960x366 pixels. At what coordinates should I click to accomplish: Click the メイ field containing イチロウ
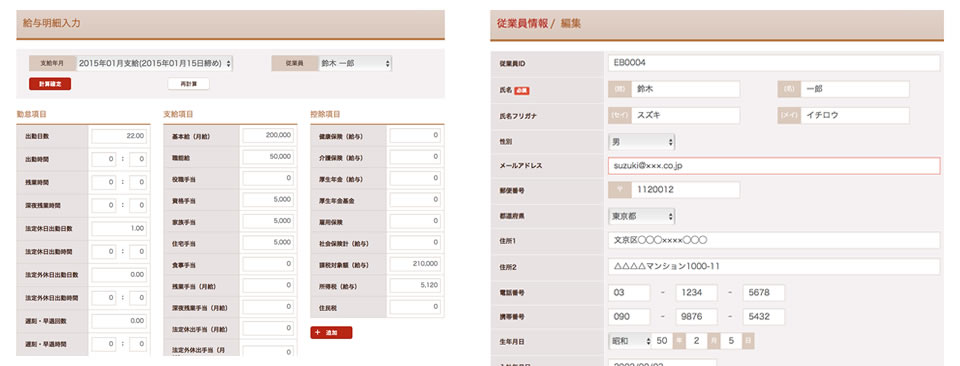[855, 116]
